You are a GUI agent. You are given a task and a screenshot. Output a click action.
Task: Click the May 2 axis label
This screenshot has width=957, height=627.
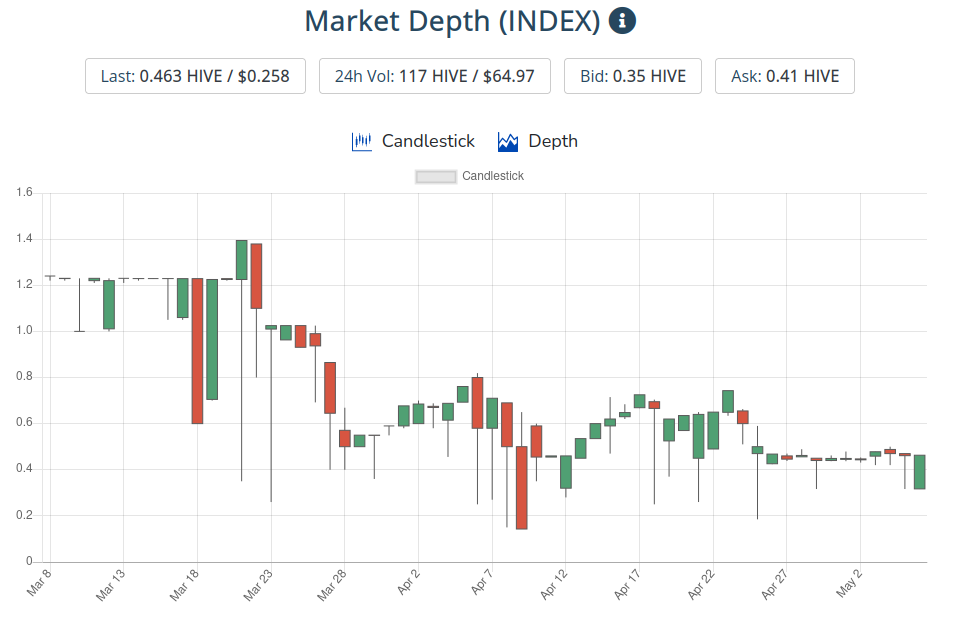[849, 583]
